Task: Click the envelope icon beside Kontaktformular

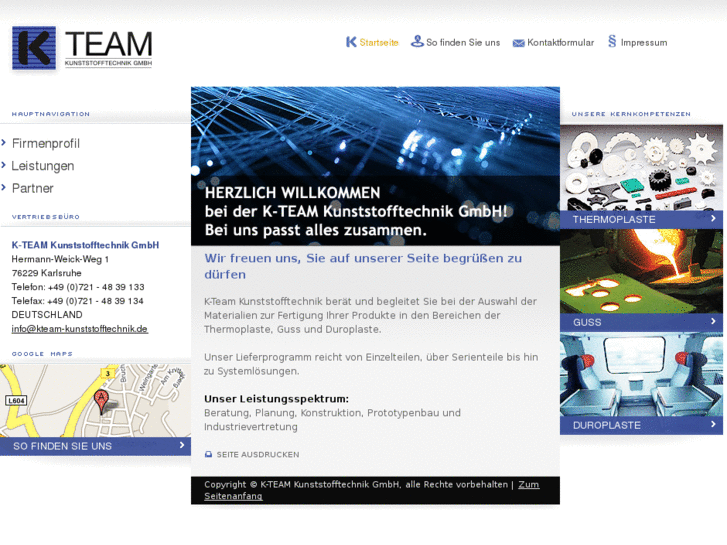Action: point(518,43)
